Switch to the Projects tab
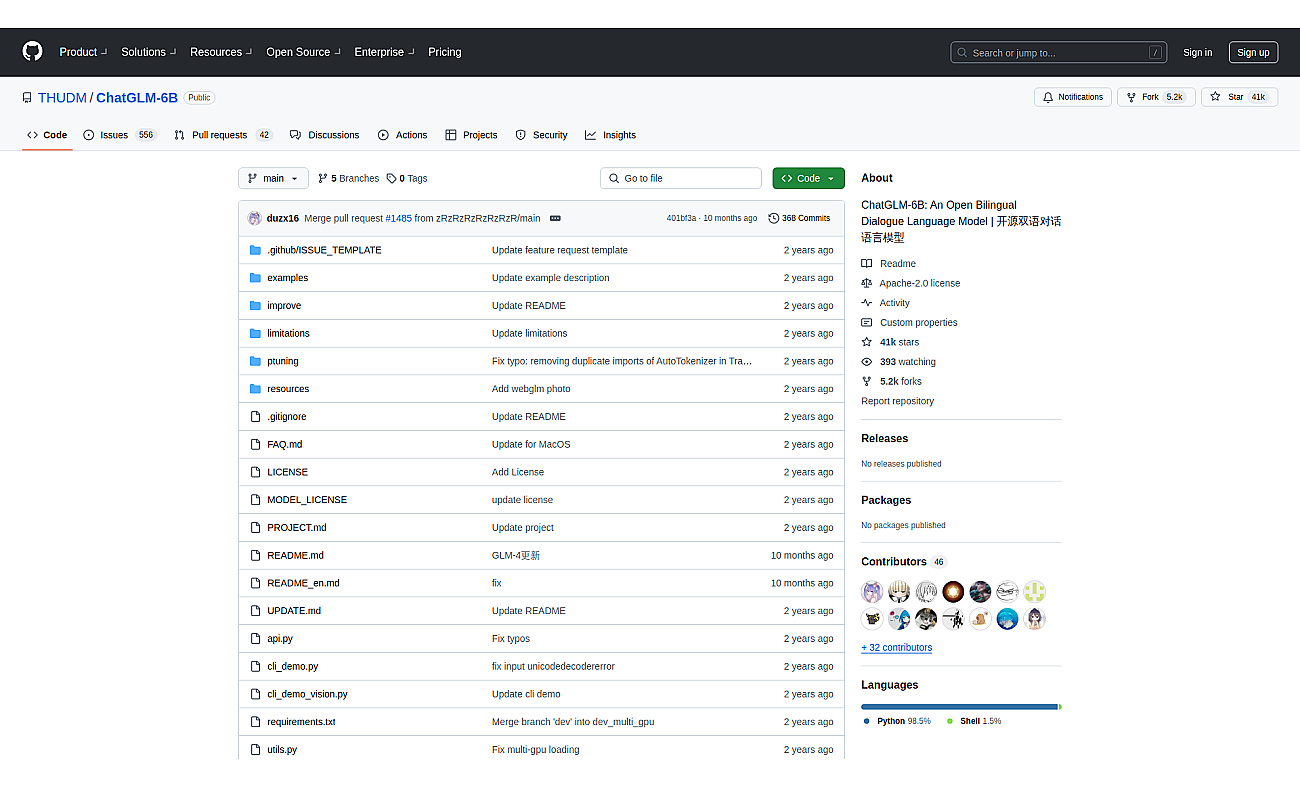The width and height of the screenshot is (1300, 788). coord(471,135)
